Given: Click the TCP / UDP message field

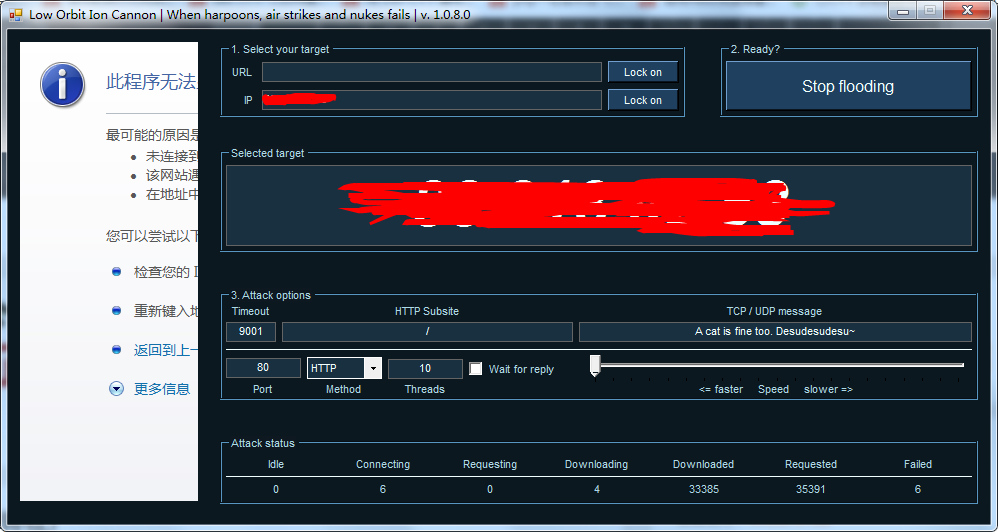Looking at the screenshot, I should pyautogui.click(x=775, y=332).
